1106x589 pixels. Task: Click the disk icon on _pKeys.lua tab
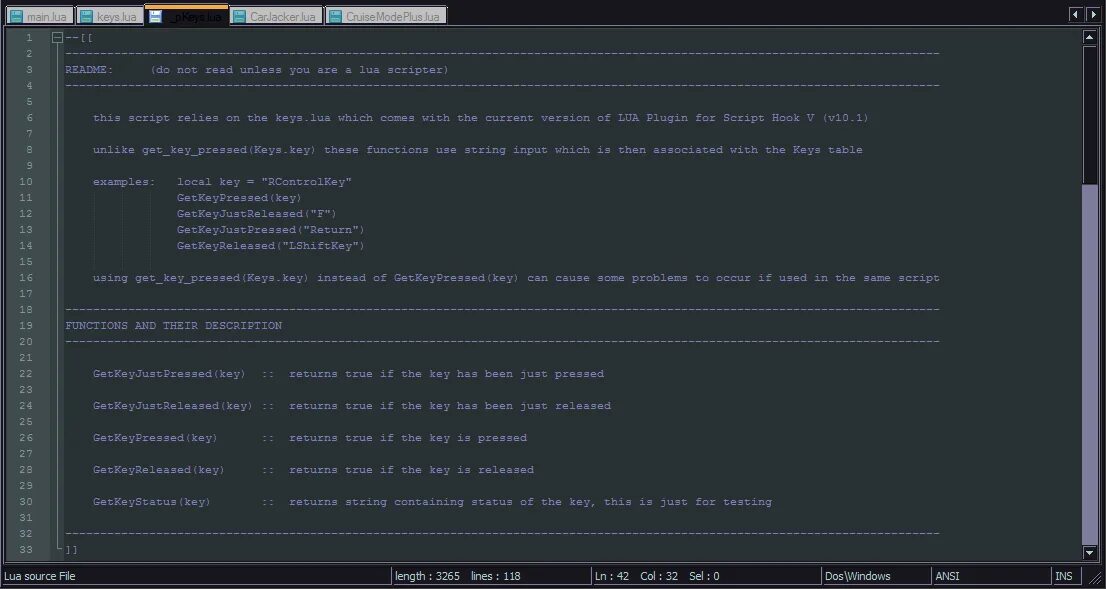point(156,16)
